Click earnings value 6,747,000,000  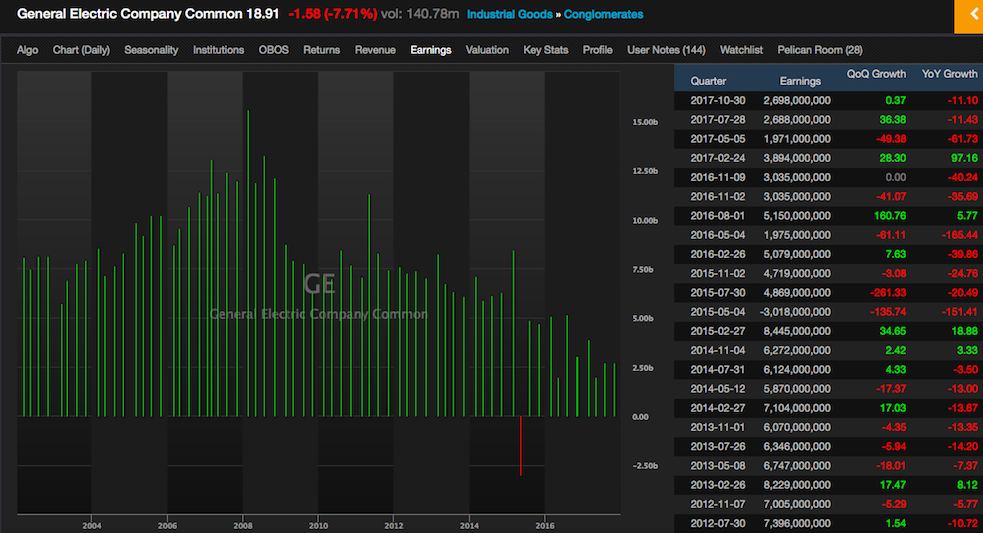[797, 466]
